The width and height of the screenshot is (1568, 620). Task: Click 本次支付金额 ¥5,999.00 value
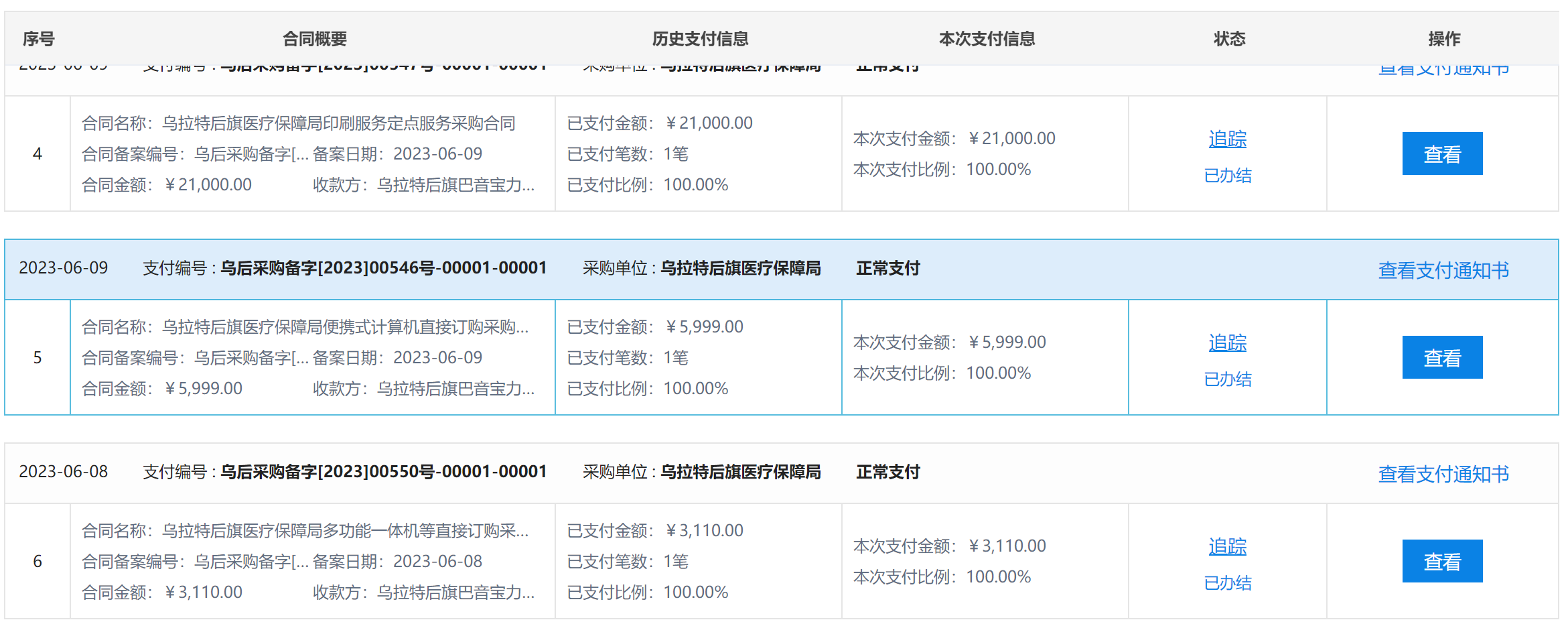1007,342
